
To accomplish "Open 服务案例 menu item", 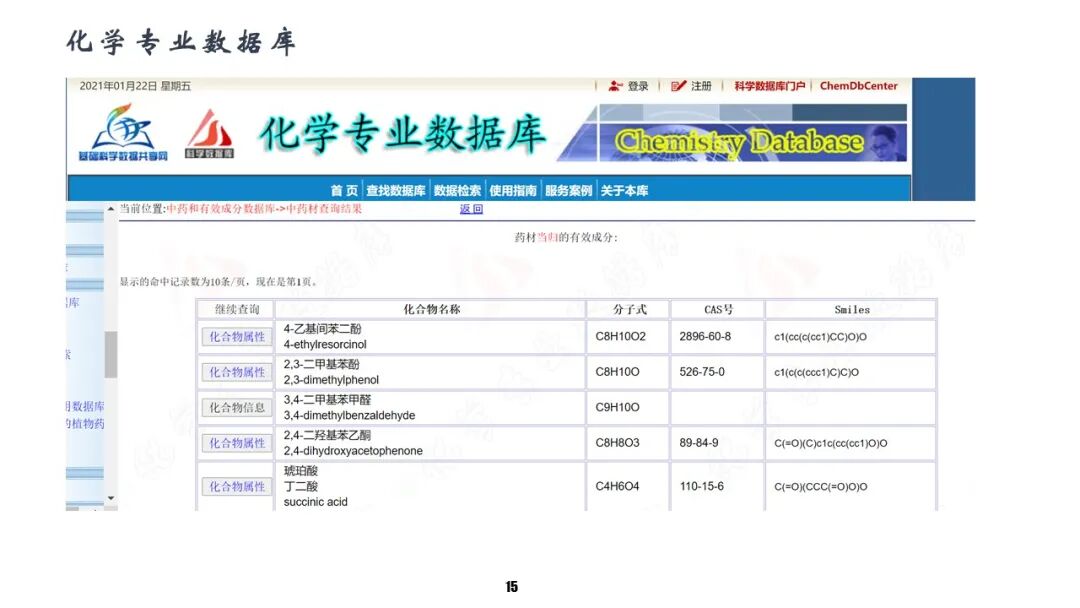I will (x=568, y=191).
